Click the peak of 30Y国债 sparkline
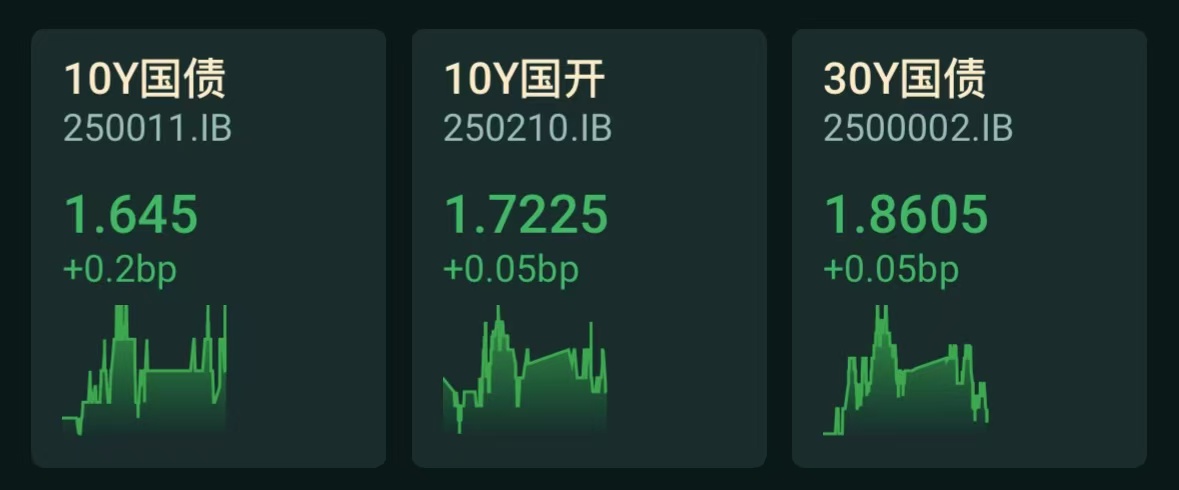 [x=881, y=307]
